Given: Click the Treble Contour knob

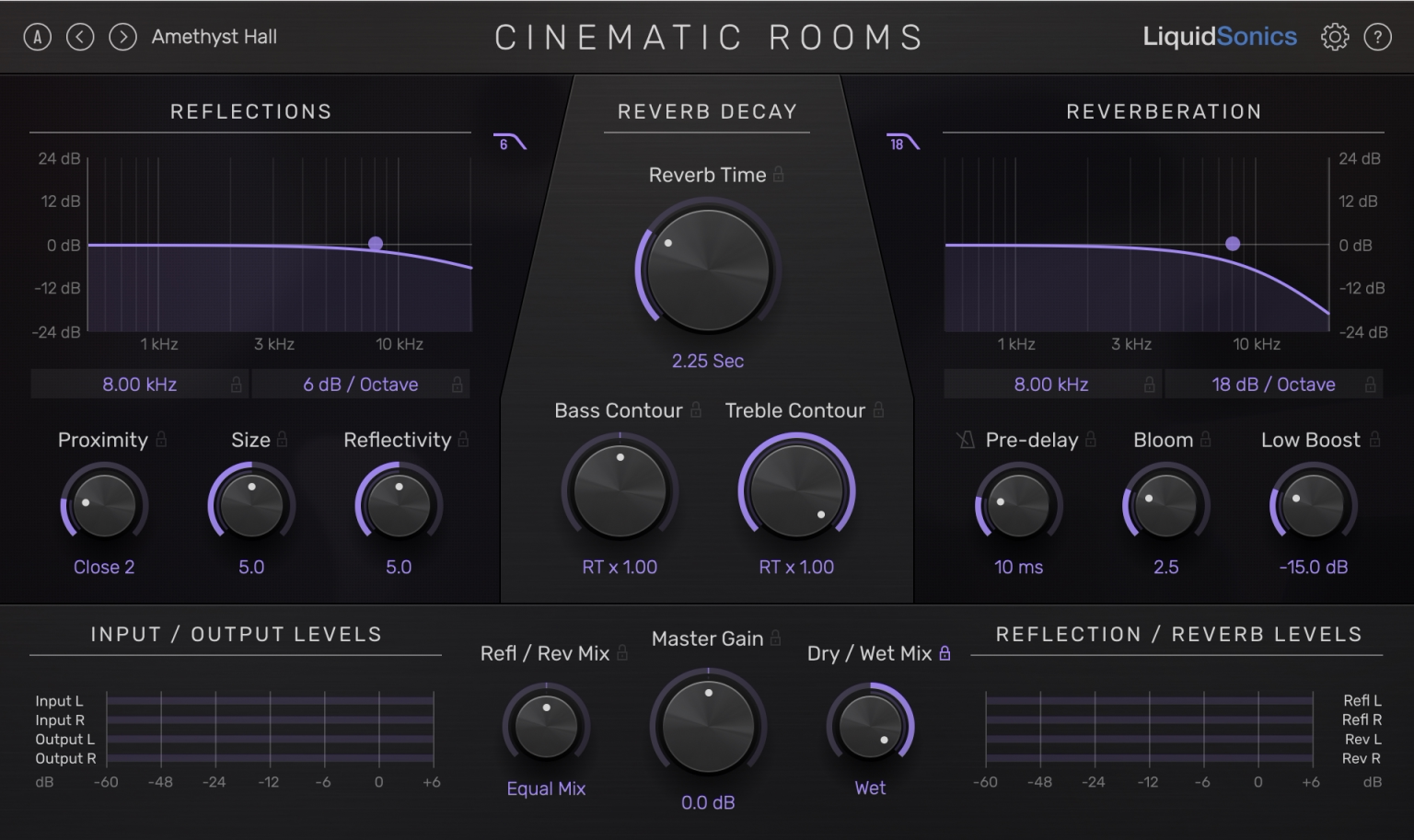Looking at the screenshot, I should pos(796,490).
